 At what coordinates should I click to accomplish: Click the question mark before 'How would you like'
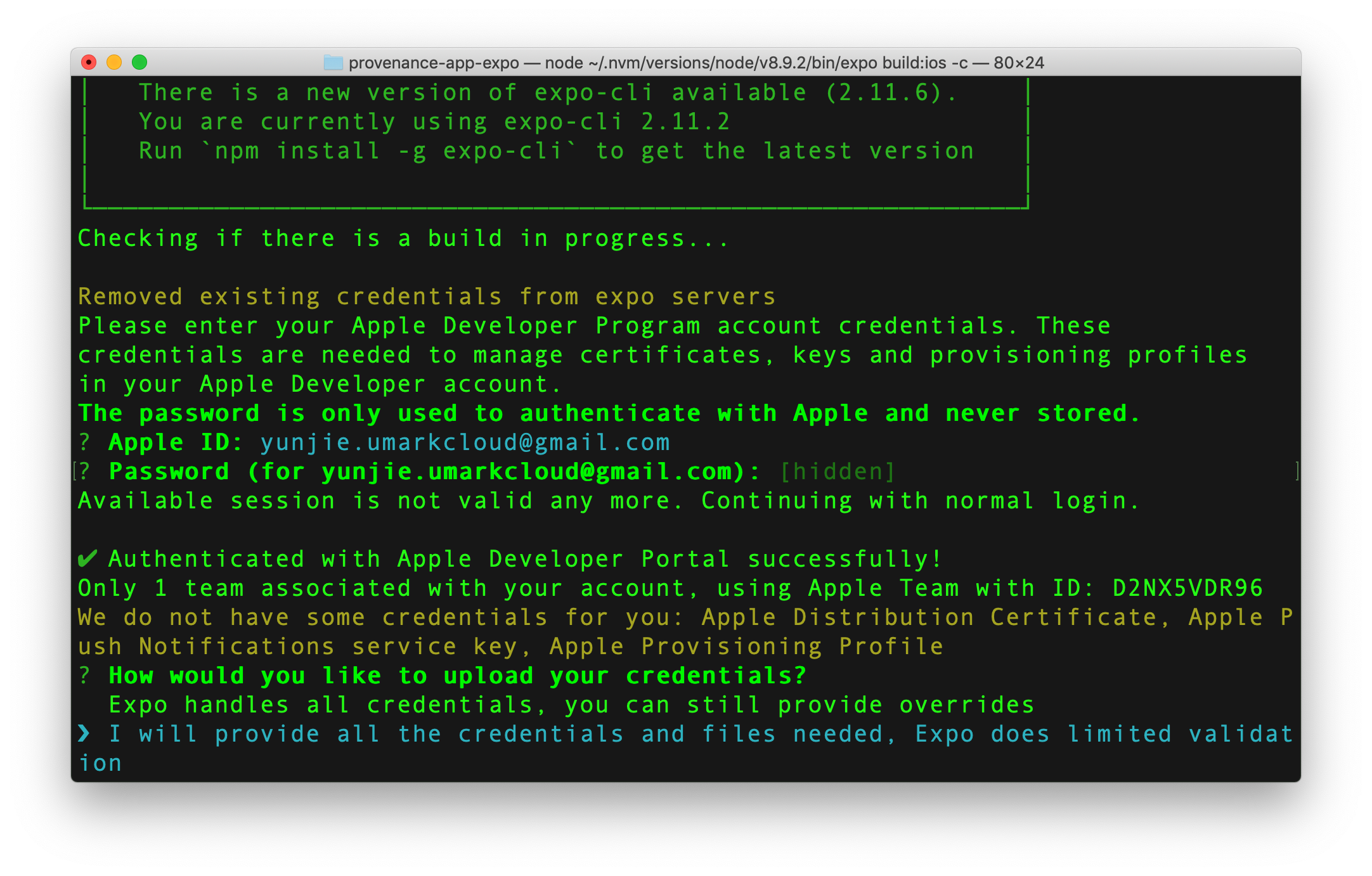pyautogui.click(x=84, y=676)
